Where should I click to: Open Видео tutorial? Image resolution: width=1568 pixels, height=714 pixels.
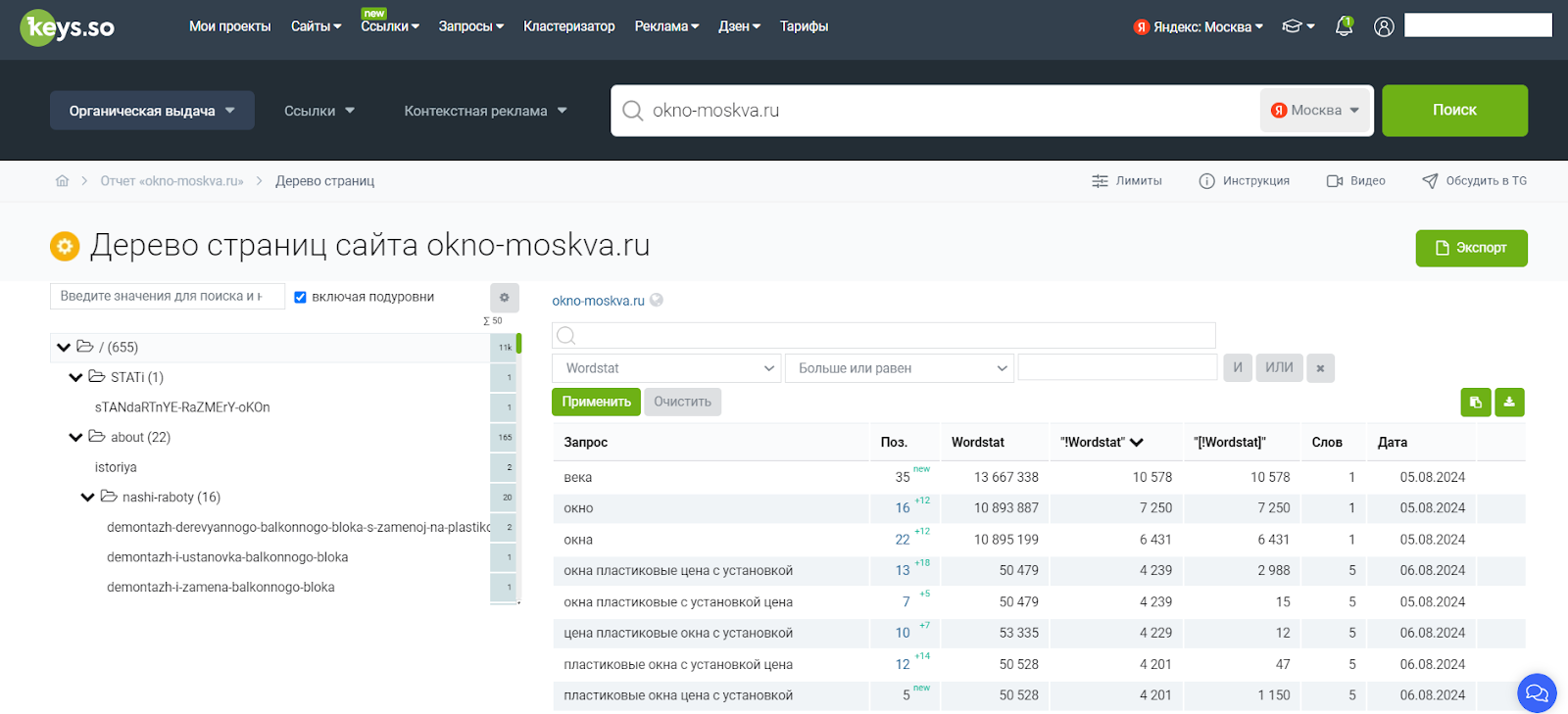coord(1355,181)
